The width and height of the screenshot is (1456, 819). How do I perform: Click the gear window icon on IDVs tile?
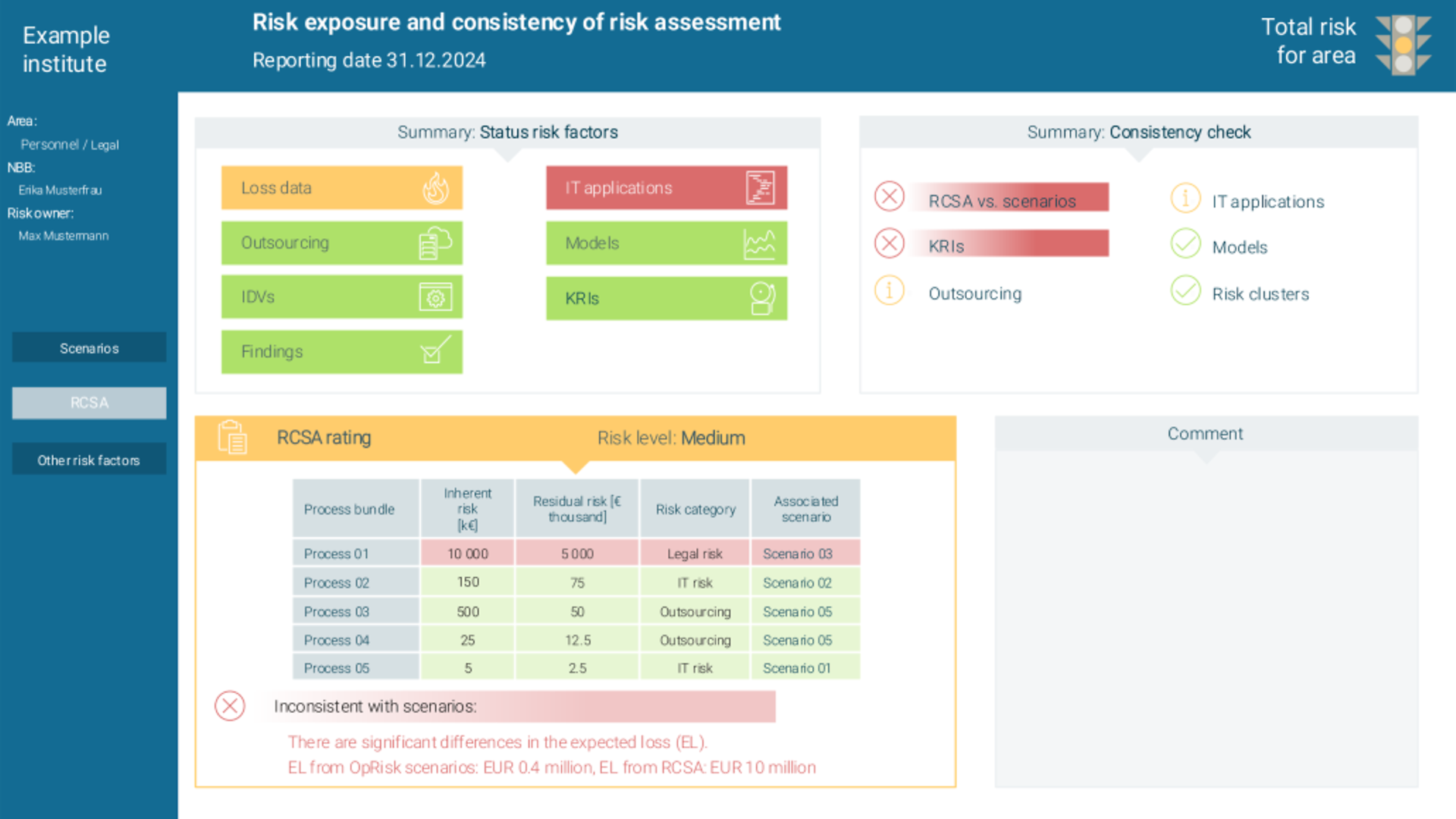click(x=435, y=297)
